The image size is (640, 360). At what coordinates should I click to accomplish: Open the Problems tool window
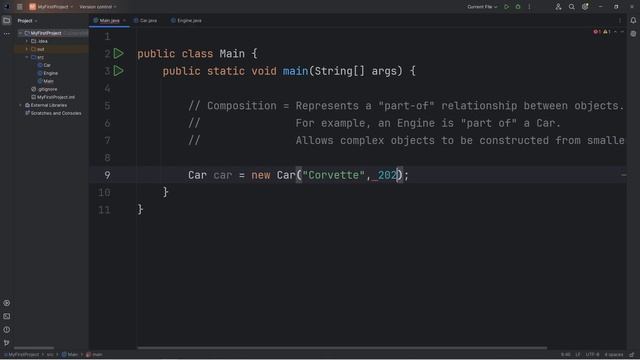point(7,329)
